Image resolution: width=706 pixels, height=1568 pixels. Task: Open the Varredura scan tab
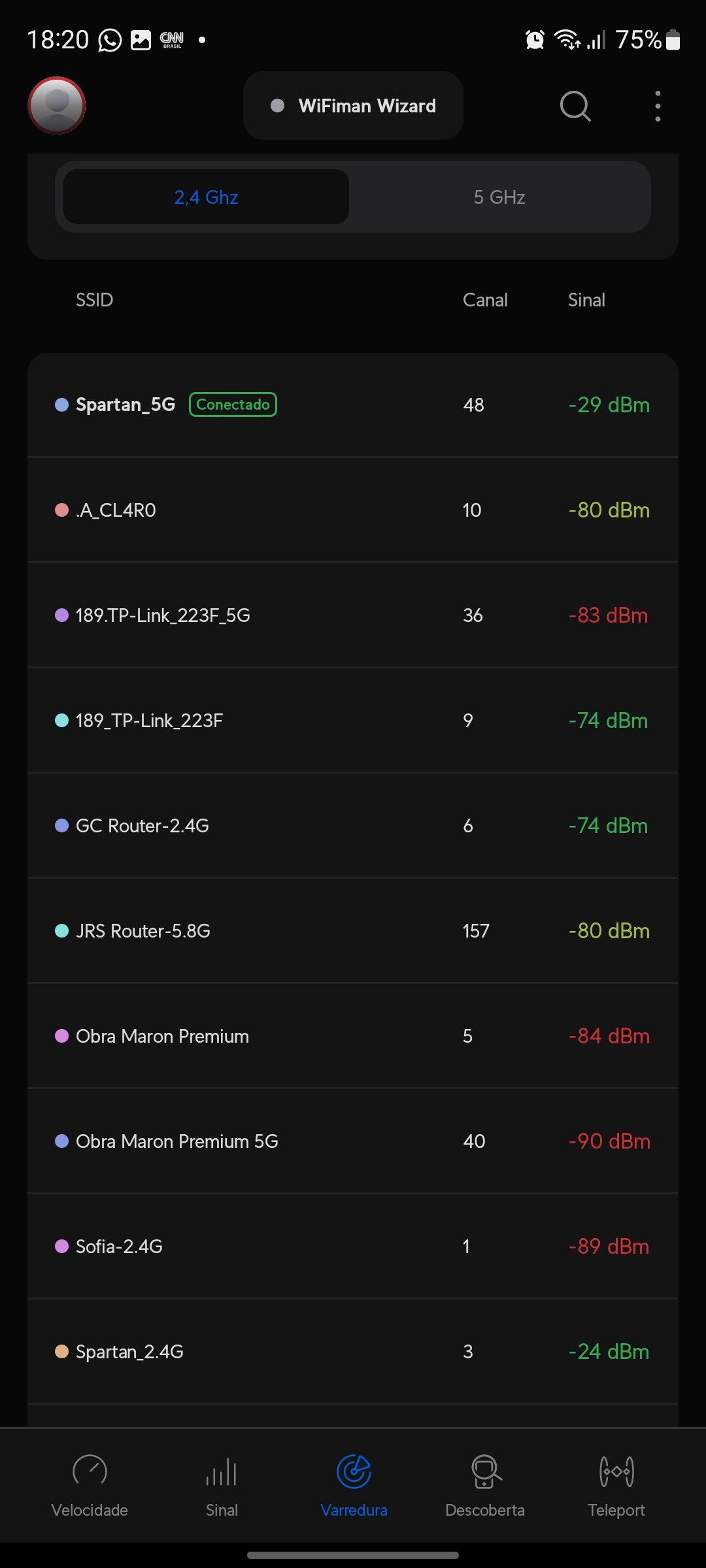354,1484
